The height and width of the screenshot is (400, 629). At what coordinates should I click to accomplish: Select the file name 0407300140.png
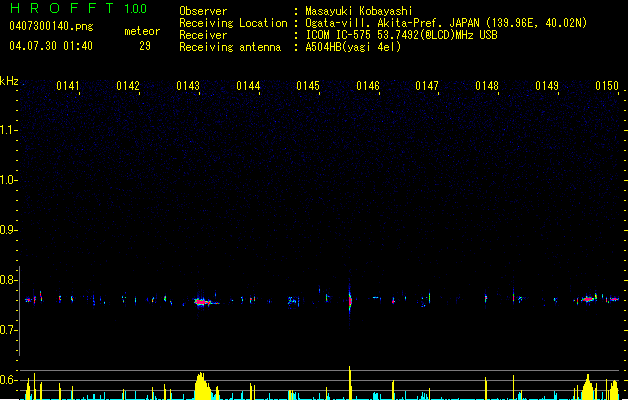pos(51,27)
